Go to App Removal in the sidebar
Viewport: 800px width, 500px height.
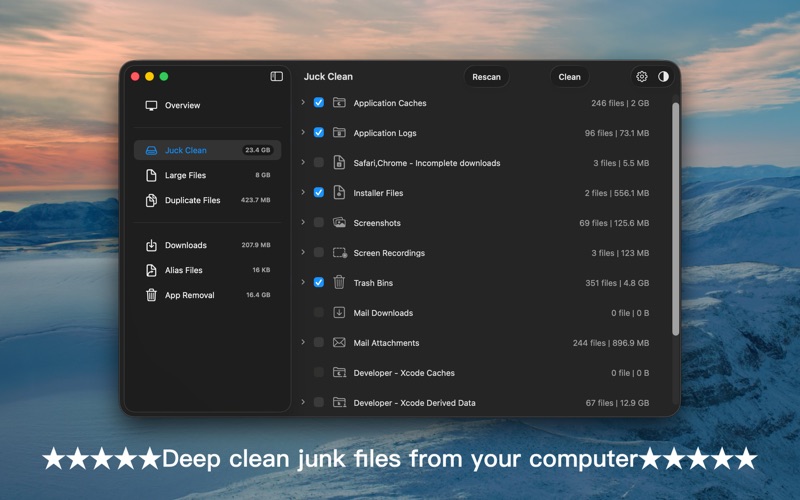tap(189, 295)
